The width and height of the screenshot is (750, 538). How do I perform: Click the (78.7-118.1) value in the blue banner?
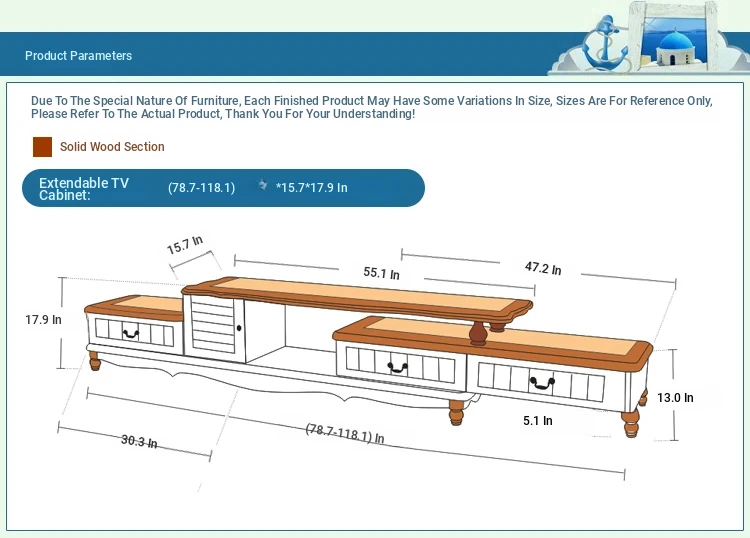coord(201,187)
